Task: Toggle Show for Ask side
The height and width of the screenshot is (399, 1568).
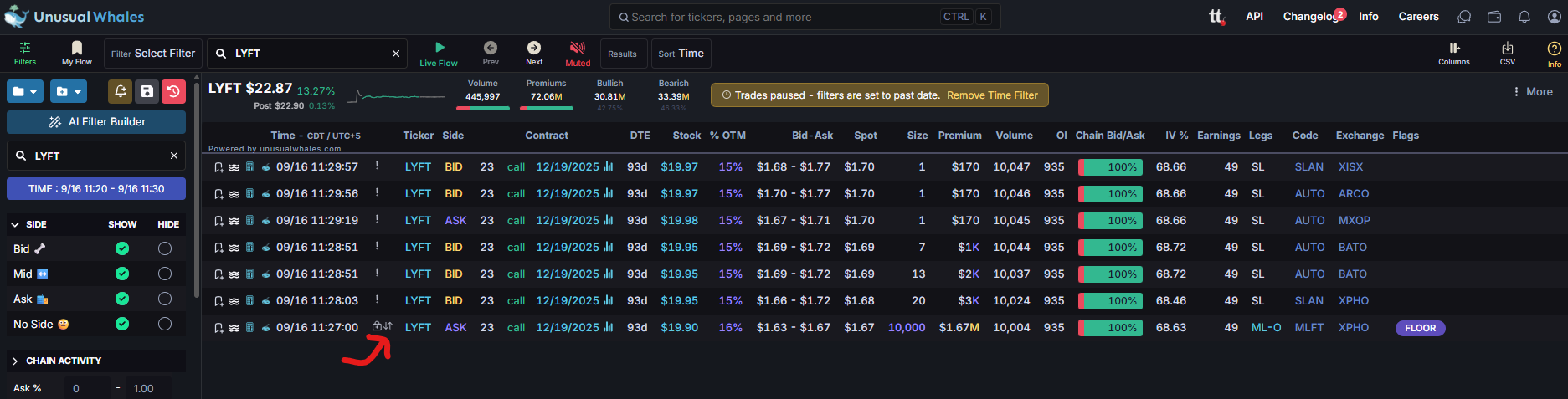Action: tap(122, 299)
